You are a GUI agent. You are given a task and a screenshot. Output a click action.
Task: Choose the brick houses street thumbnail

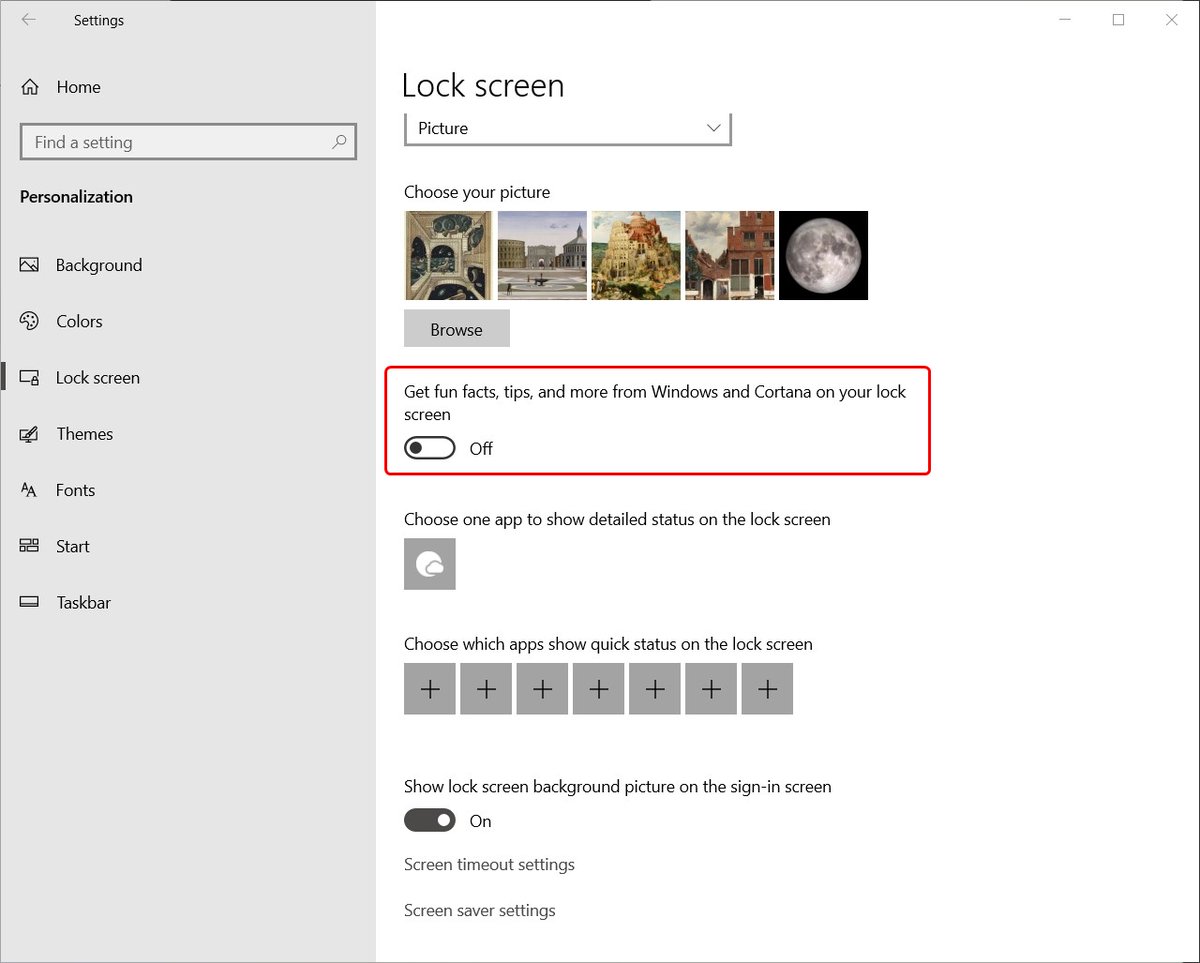(x=730, y=255)
